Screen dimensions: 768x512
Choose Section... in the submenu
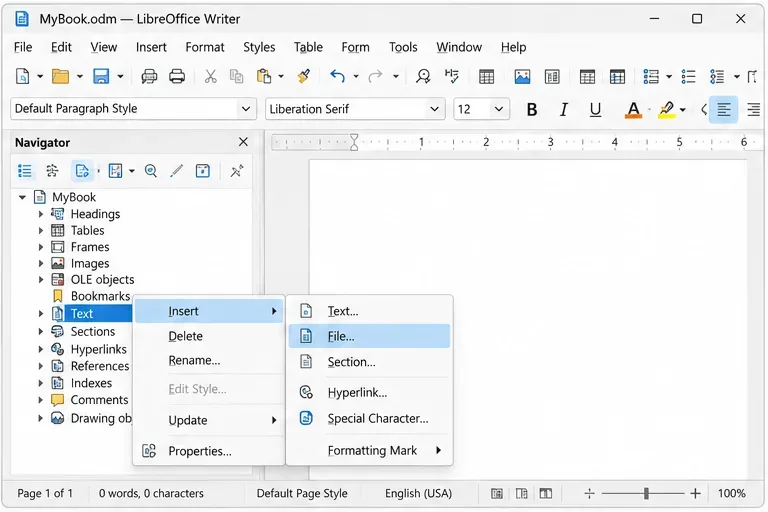pos(369,362)
